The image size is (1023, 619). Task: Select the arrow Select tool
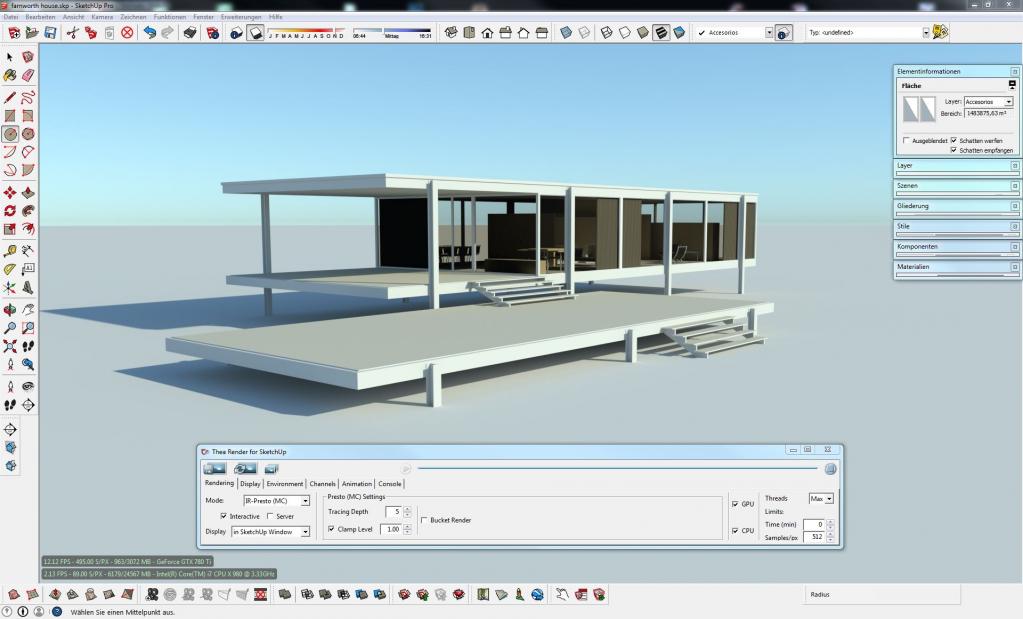[10, 57]
